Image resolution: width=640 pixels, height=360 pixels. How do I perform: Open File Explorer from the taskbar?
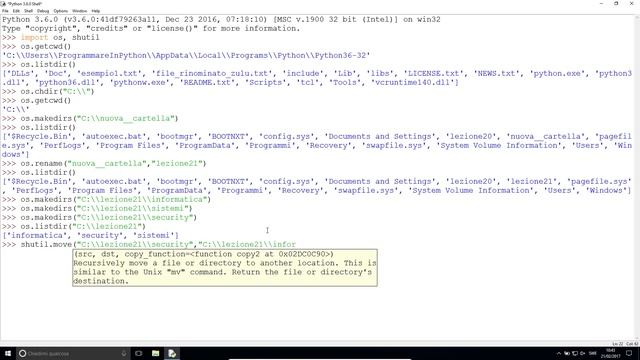point(156,353)
